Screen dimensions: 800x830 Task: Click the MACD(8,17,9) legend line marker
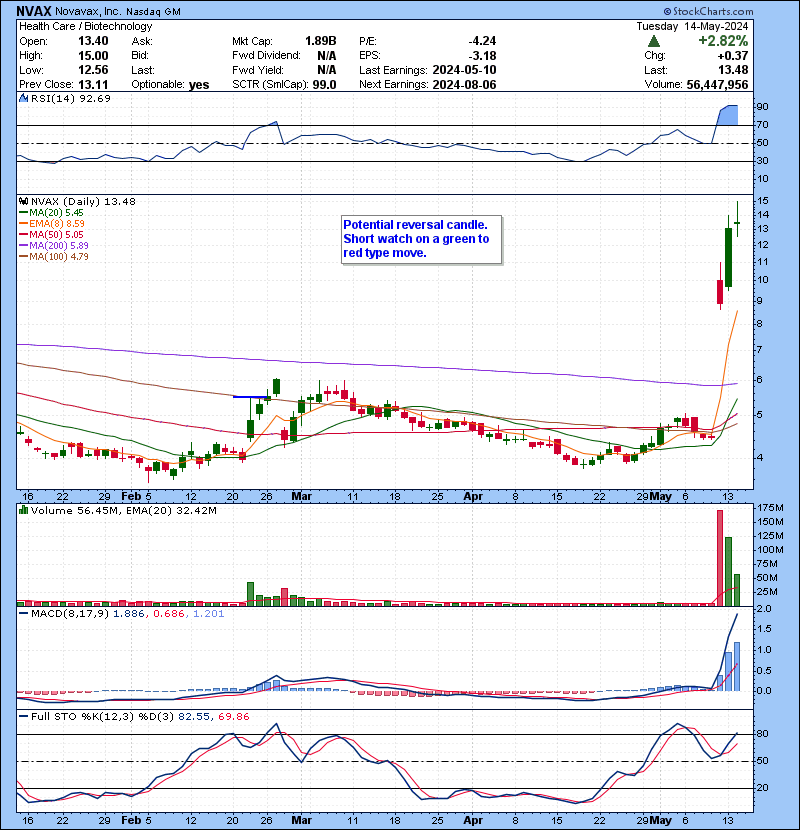[23, 613]
